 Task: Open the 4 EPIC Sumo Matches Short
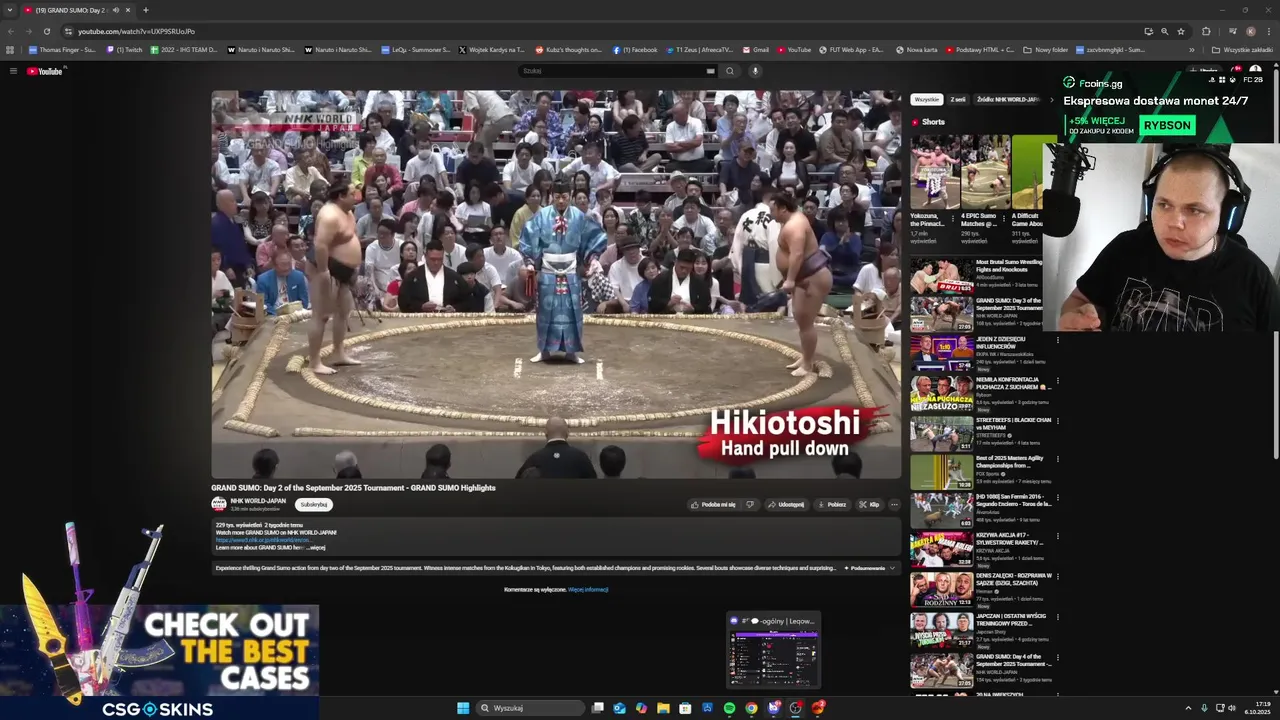(x=985, y=171)
